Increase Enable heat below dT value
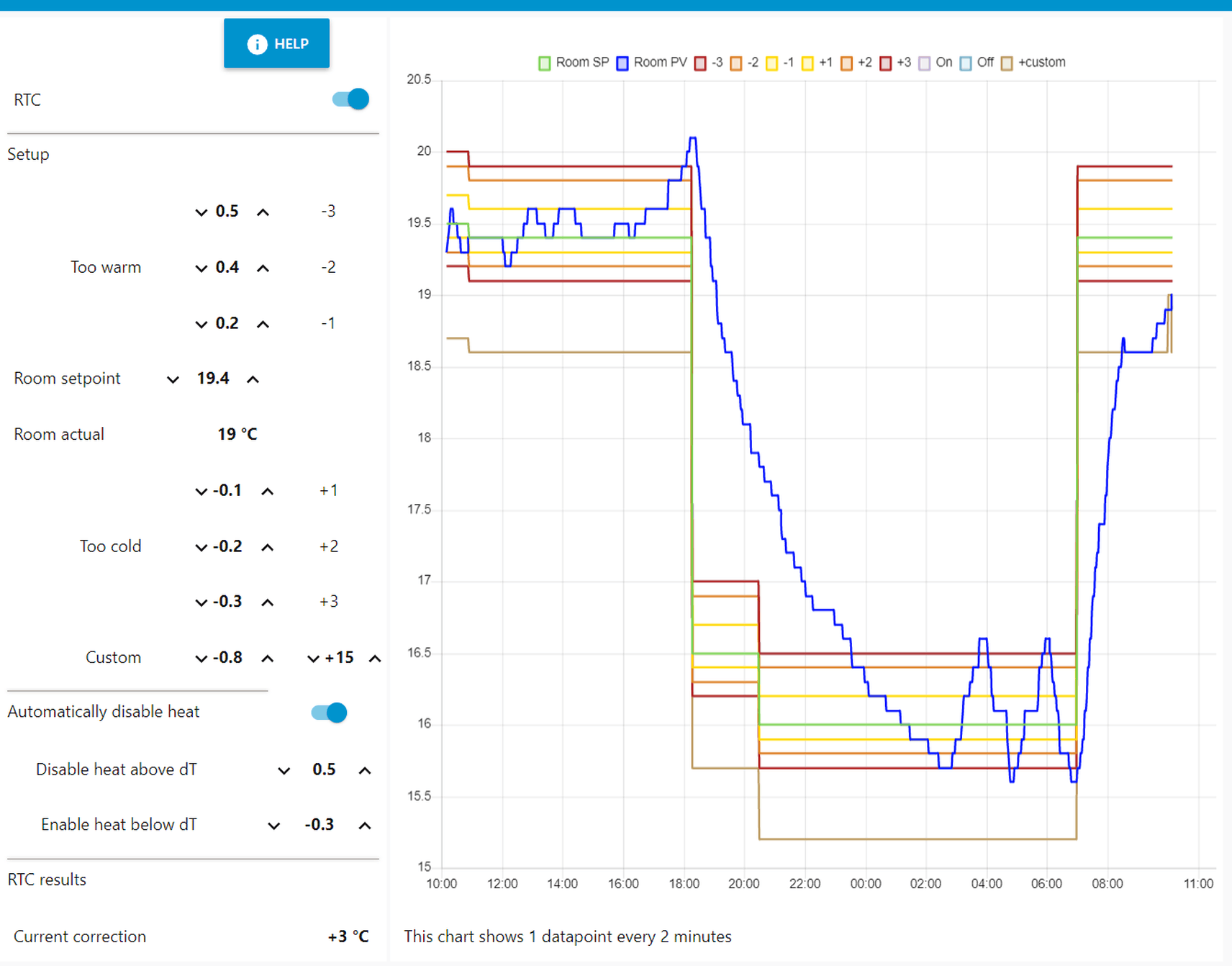This screenshot has width=1232, height=966. 365,826
